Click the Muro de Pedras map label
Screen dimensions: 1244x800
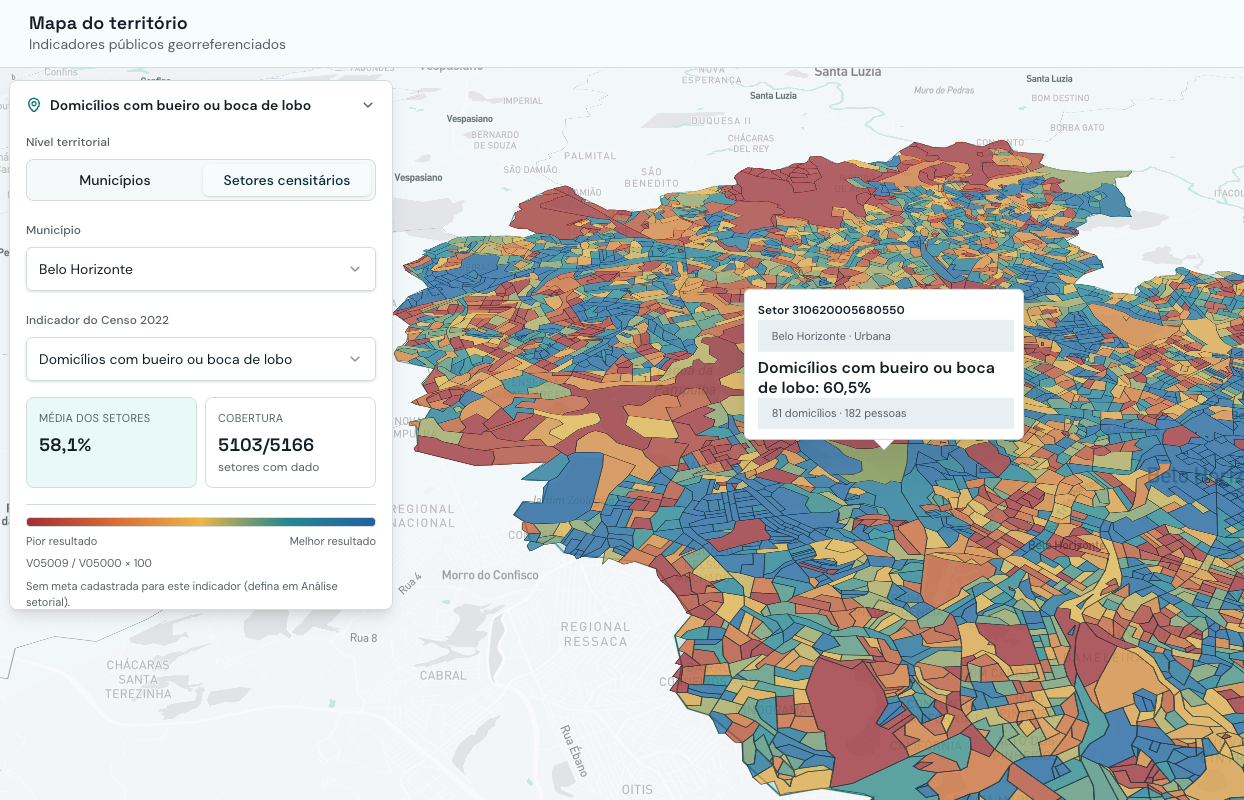[x=944, y=90]
